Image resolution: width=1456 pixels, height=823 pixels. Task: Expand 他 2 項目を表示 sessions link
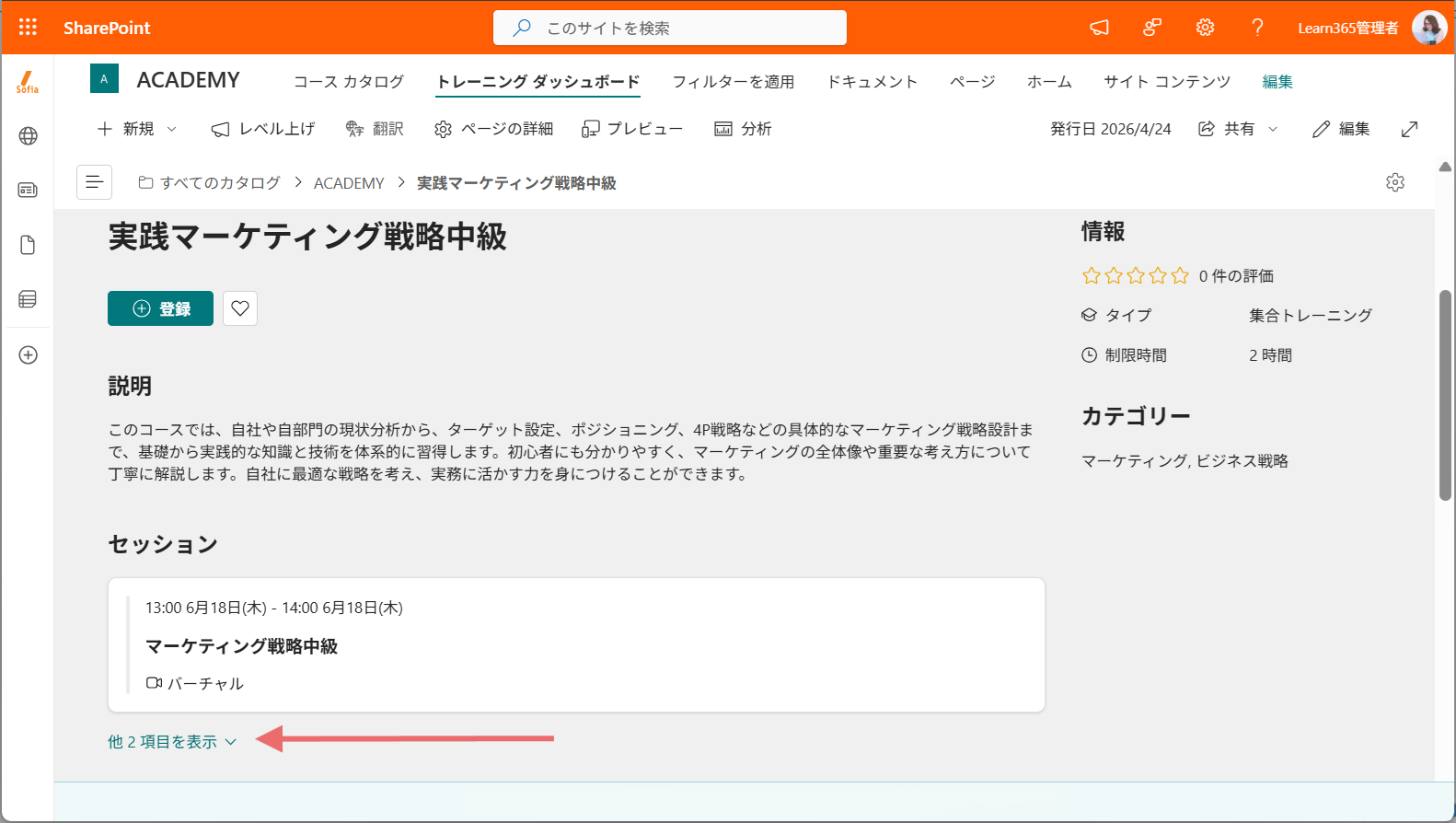pyautogui.click(x=172, y=742)
